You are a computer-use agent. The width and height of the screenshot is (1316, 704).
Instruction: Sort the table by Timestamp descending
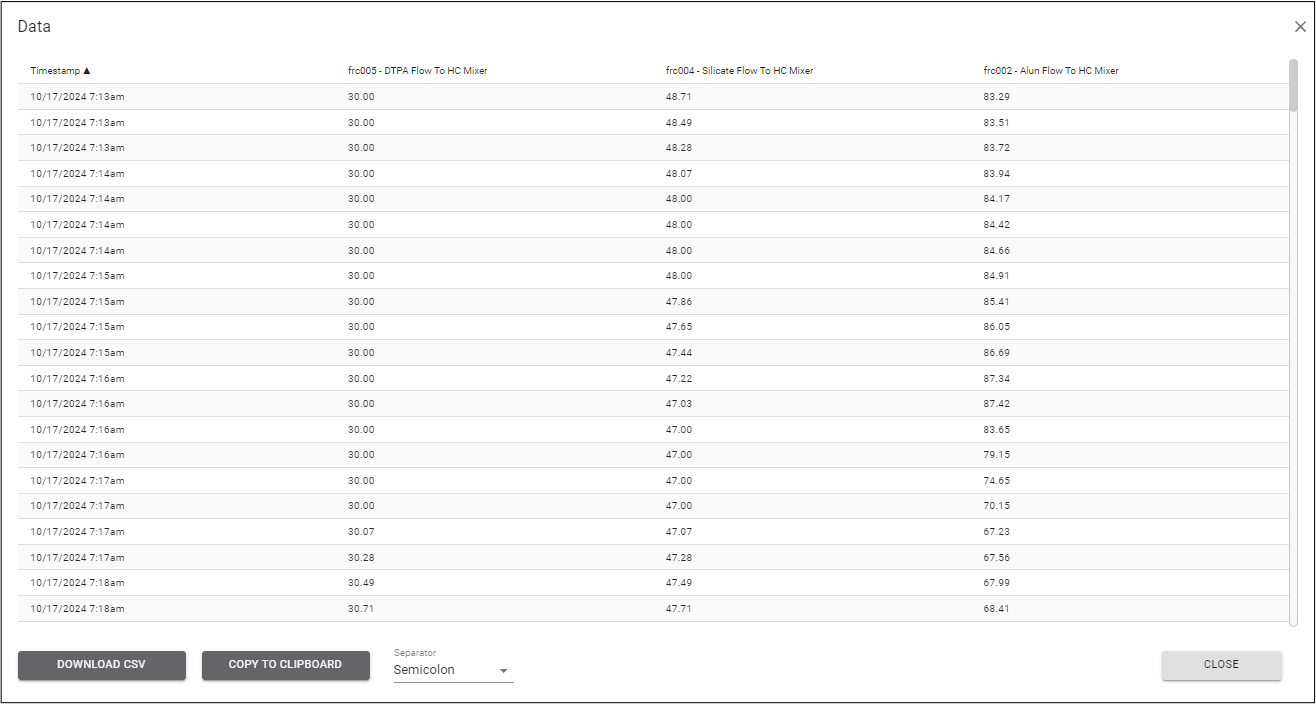pos(57,70)
